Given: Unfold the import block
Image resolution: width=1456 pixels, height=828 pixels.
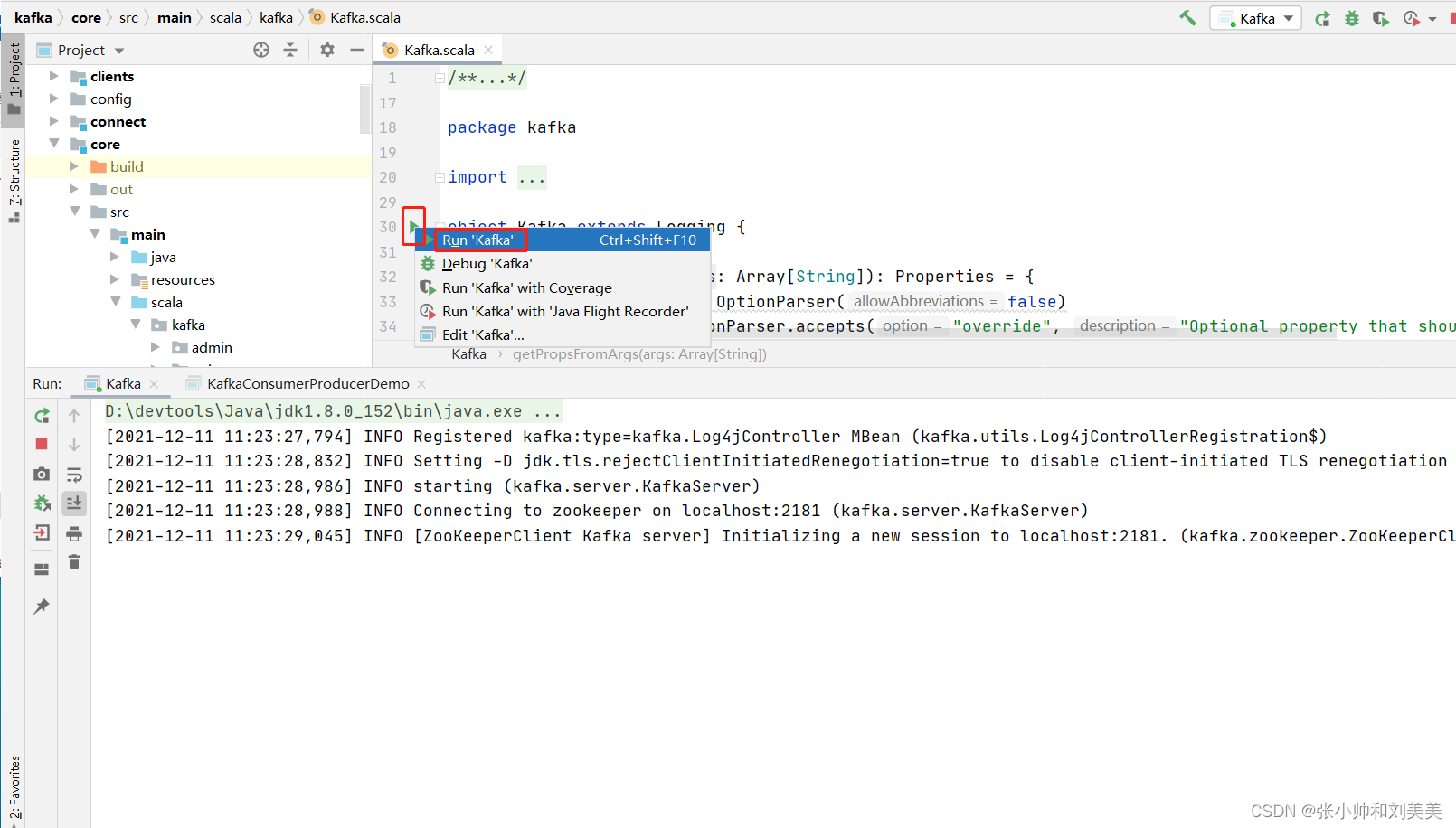Looking at the screenshot, I should pyautogui.click(x=440, y=177).
